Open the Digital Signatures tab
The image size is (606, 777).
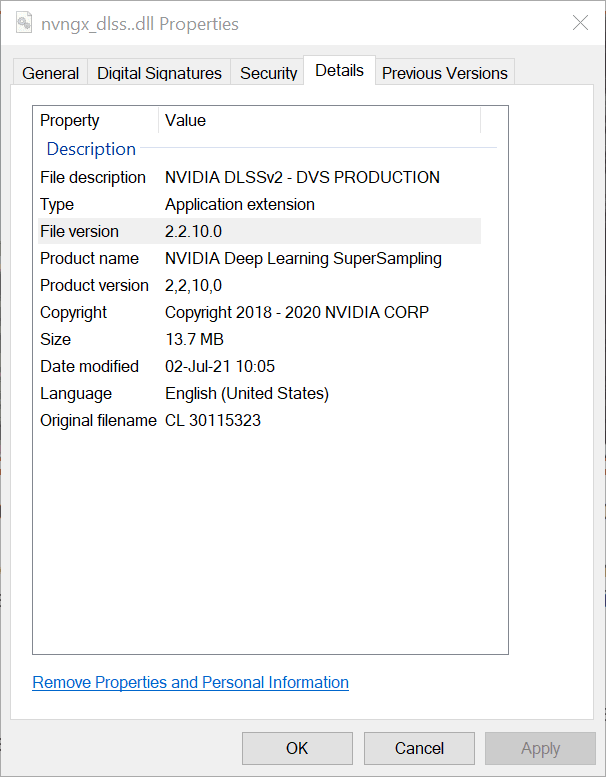coord(159,73)
